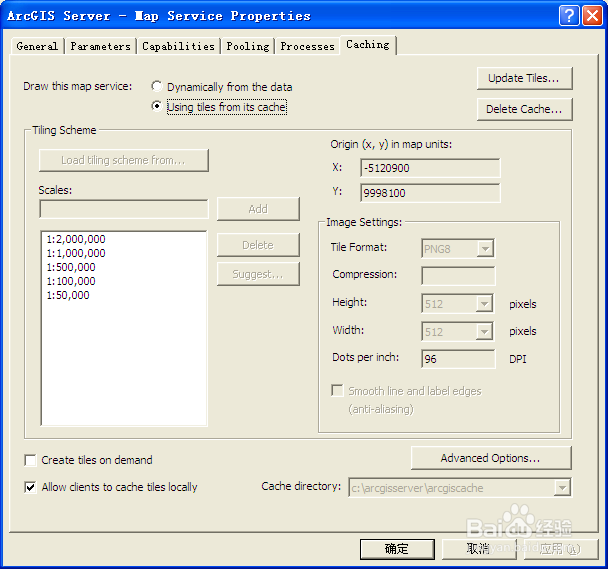Click the Origin X field

coord(430,168)
